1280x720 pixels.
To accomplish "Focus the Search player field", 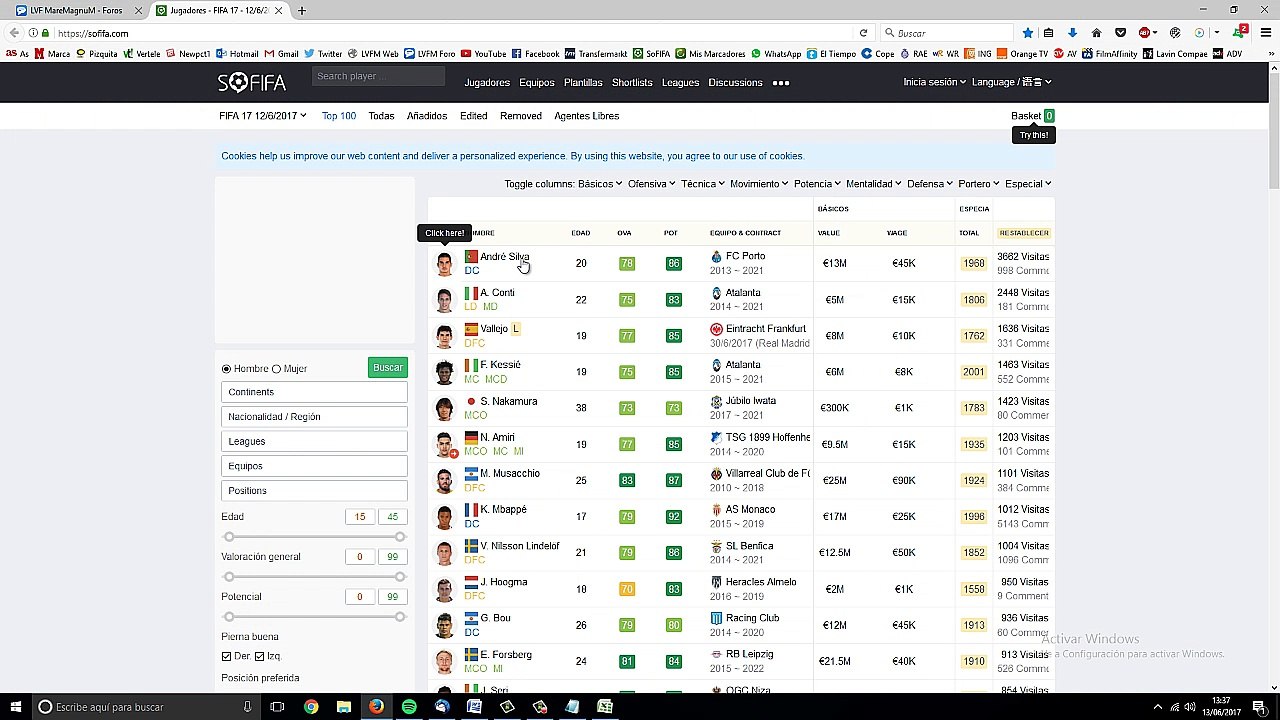I will pyautogui.click(x=378, y=76).
